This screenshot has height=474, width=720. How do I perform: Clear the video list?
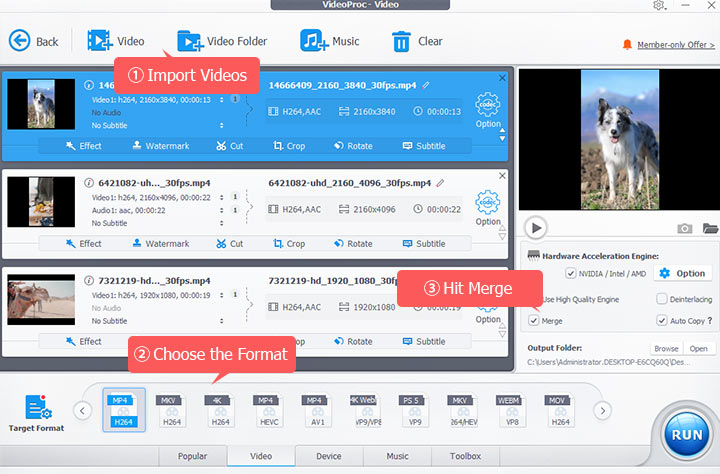pyautogui.click(x=417, y=41)
